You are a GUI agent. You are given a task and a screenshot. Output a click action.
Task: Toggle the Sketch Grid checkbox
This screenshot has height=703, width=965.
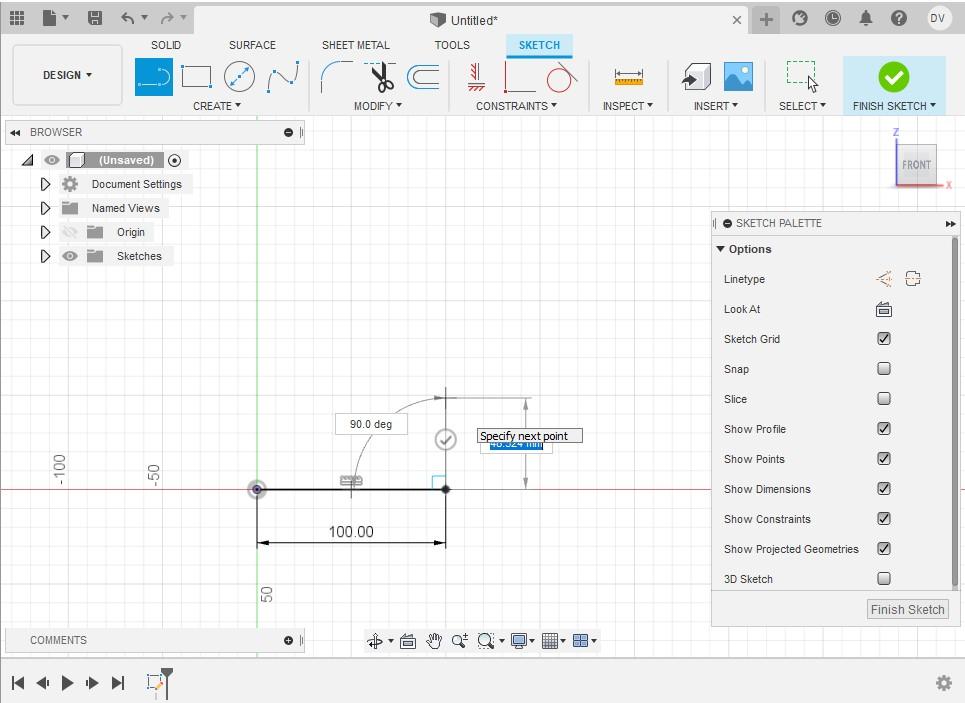point(884,339)
